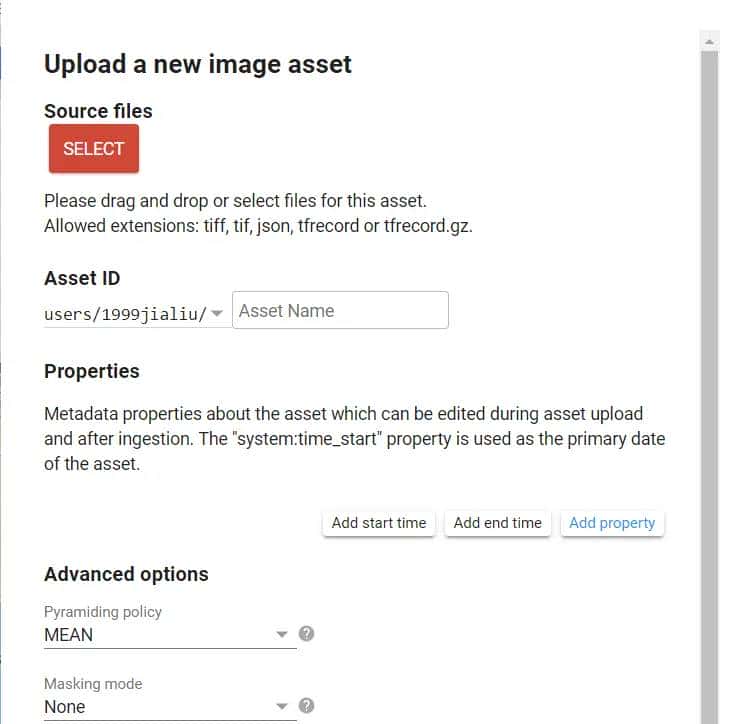Open help icon beside Masking mode
Viewport: 742px width, 724px height.
[x=307, y=705]
